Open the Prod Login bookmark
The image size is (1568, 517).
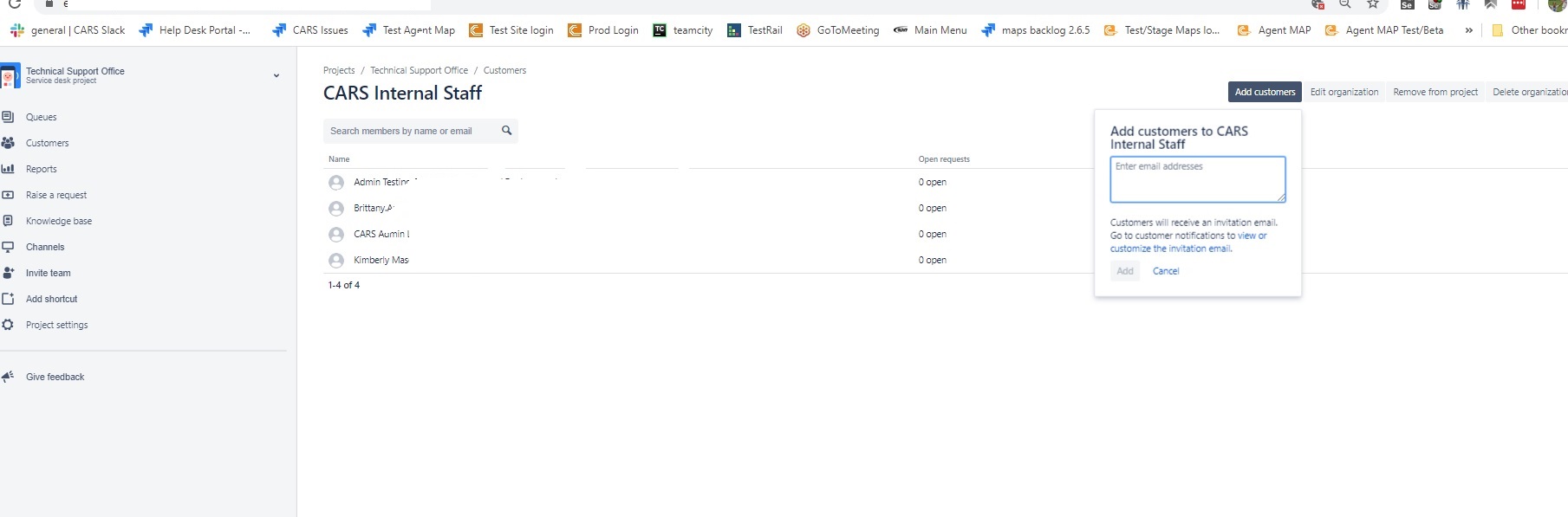(603, 30)
